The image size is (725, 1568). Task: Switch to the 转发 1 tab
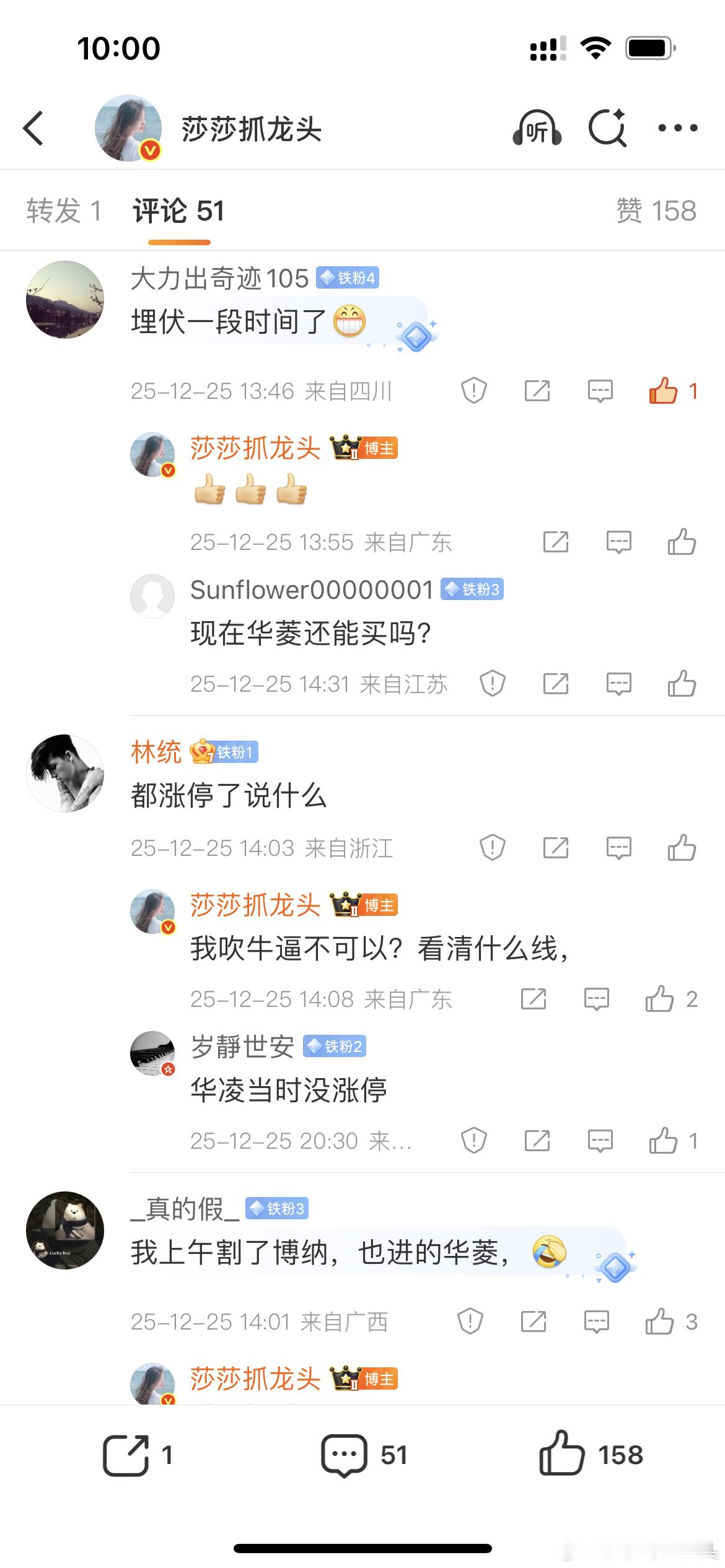pyautogui.click(x=64, y=211)
